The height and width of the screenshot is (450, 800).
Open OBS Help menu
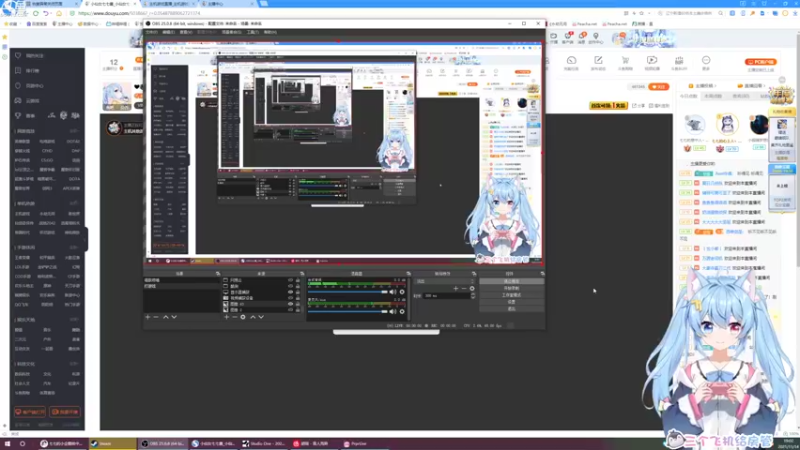(x=270, y=32)
